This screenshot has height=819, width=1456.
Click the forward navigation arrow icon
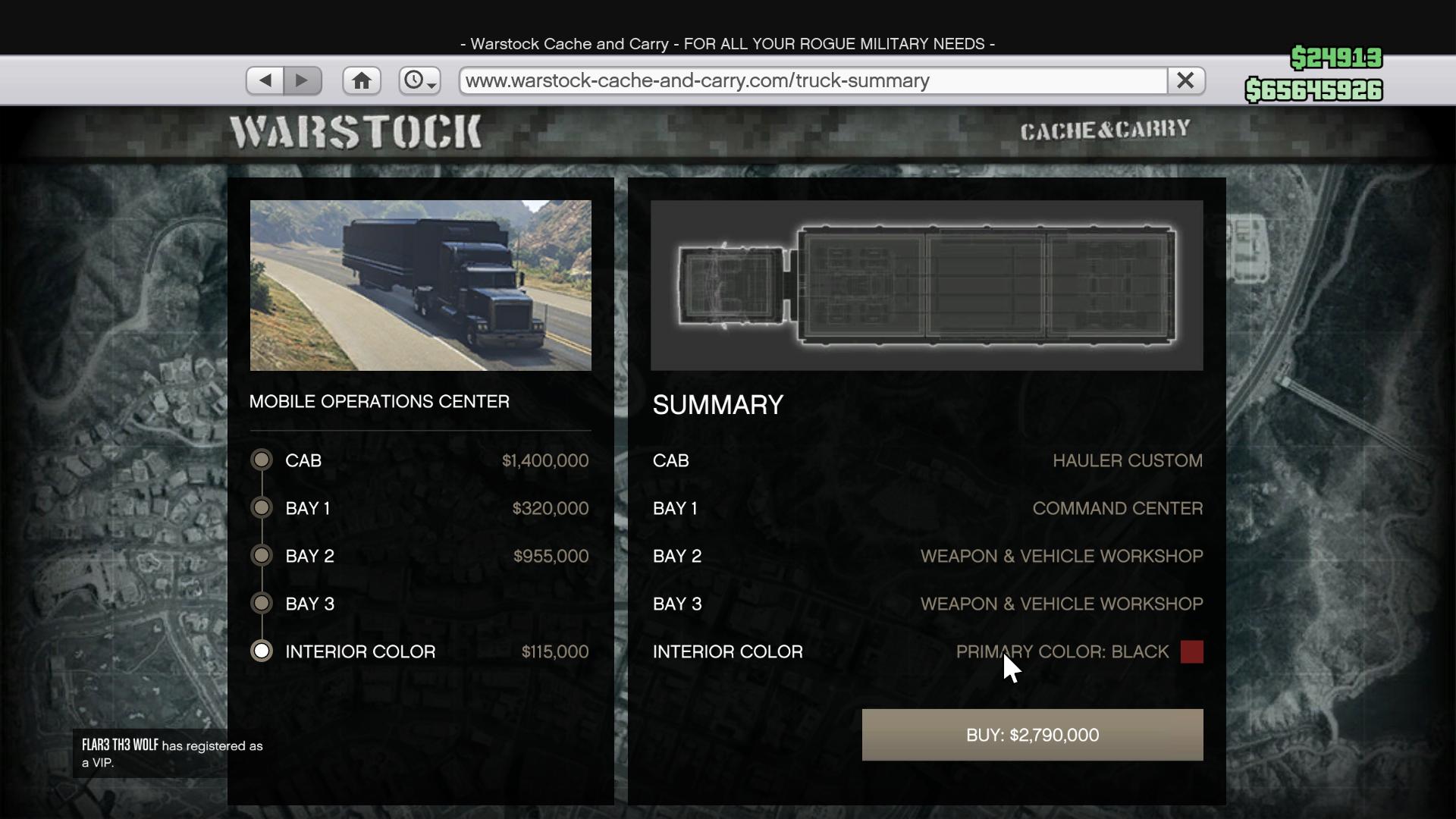pyautogui.click(x=303, y=80)
